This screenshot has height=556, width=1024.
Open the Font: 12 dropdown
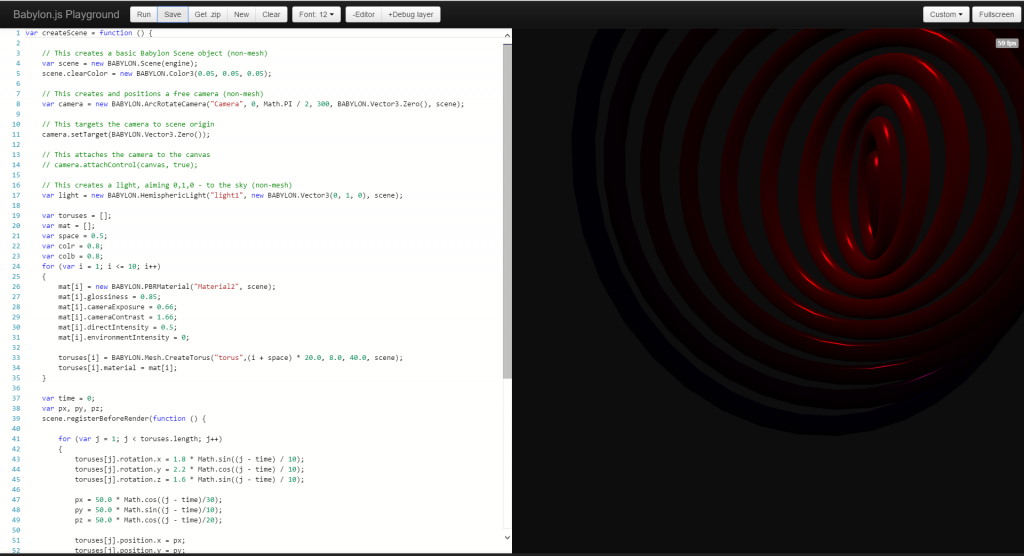click(x=316, y=14)
